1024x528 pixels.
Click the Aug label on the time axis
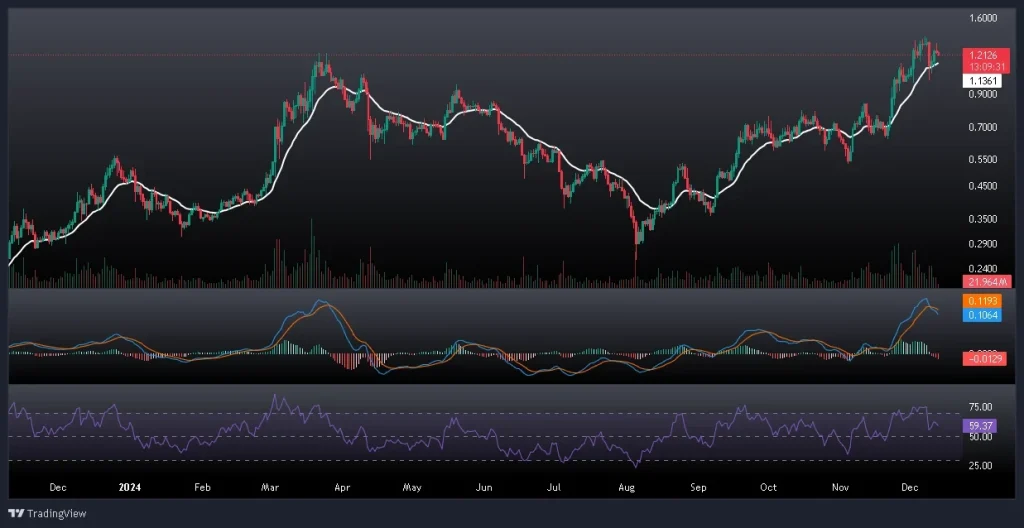[628, 487]
